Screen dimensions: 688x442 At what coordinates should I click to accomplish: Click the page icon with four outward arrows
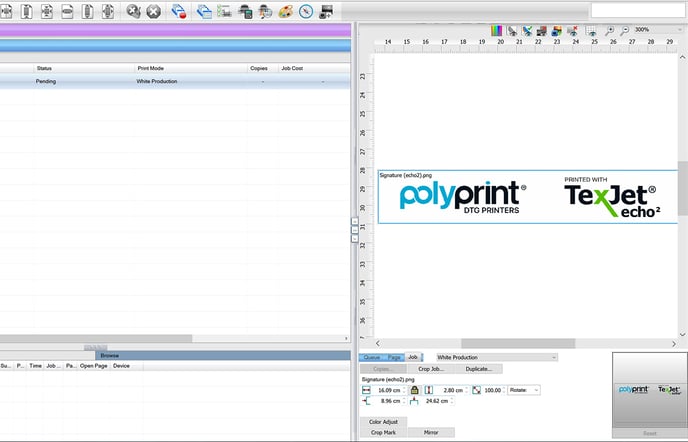click(108, 11)
